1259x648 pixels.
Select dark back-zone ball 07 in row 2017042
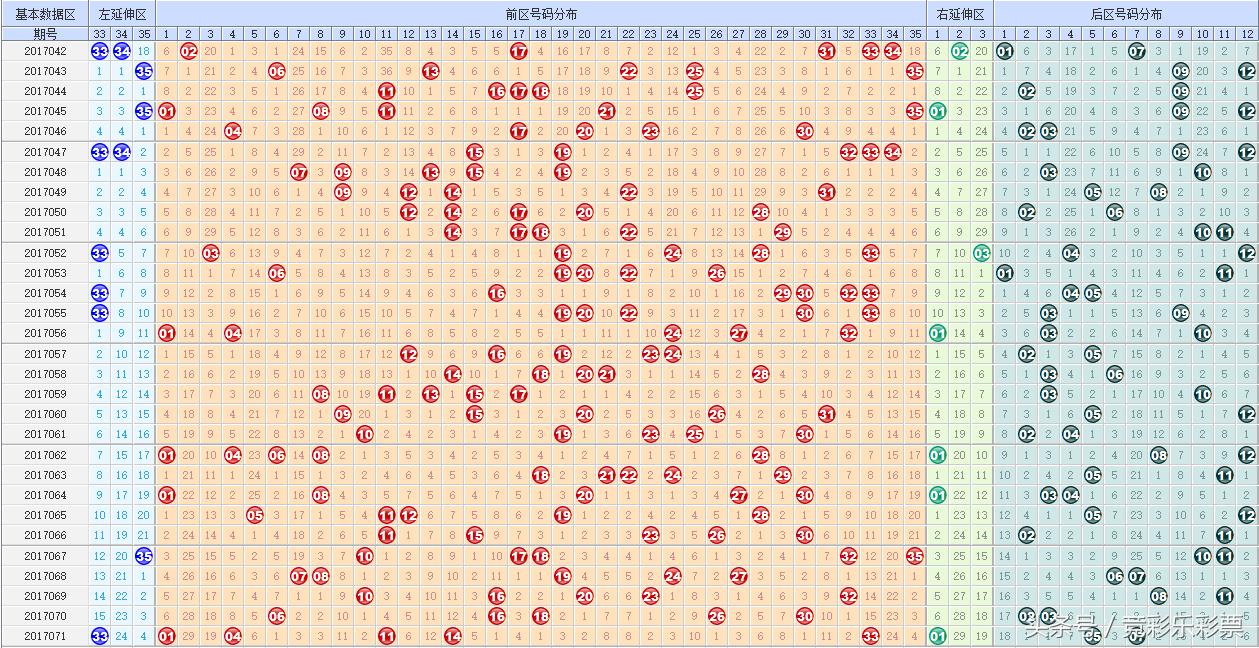tap(1137, 51)
